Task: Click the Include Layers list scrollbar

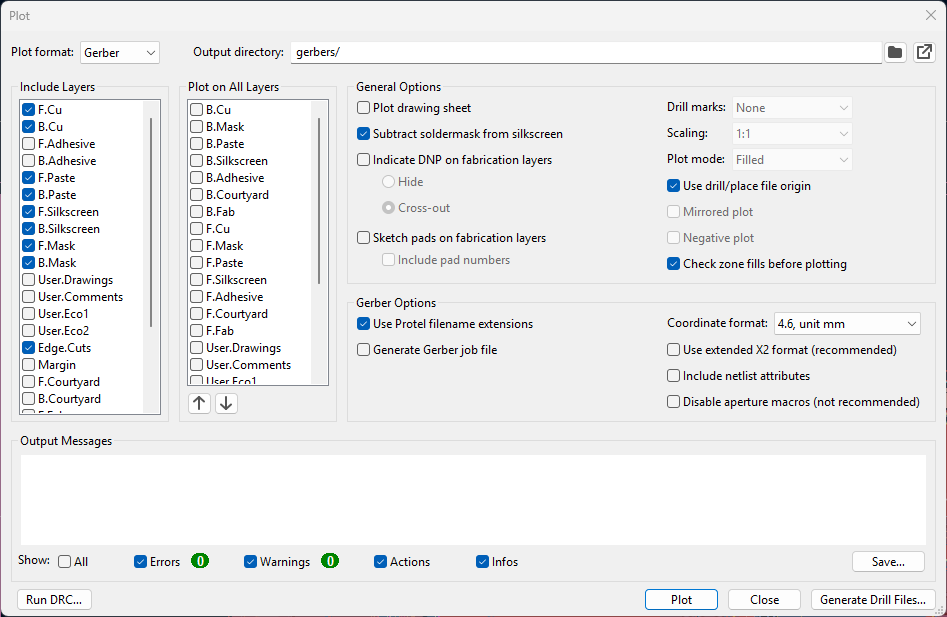Action: 151,220
